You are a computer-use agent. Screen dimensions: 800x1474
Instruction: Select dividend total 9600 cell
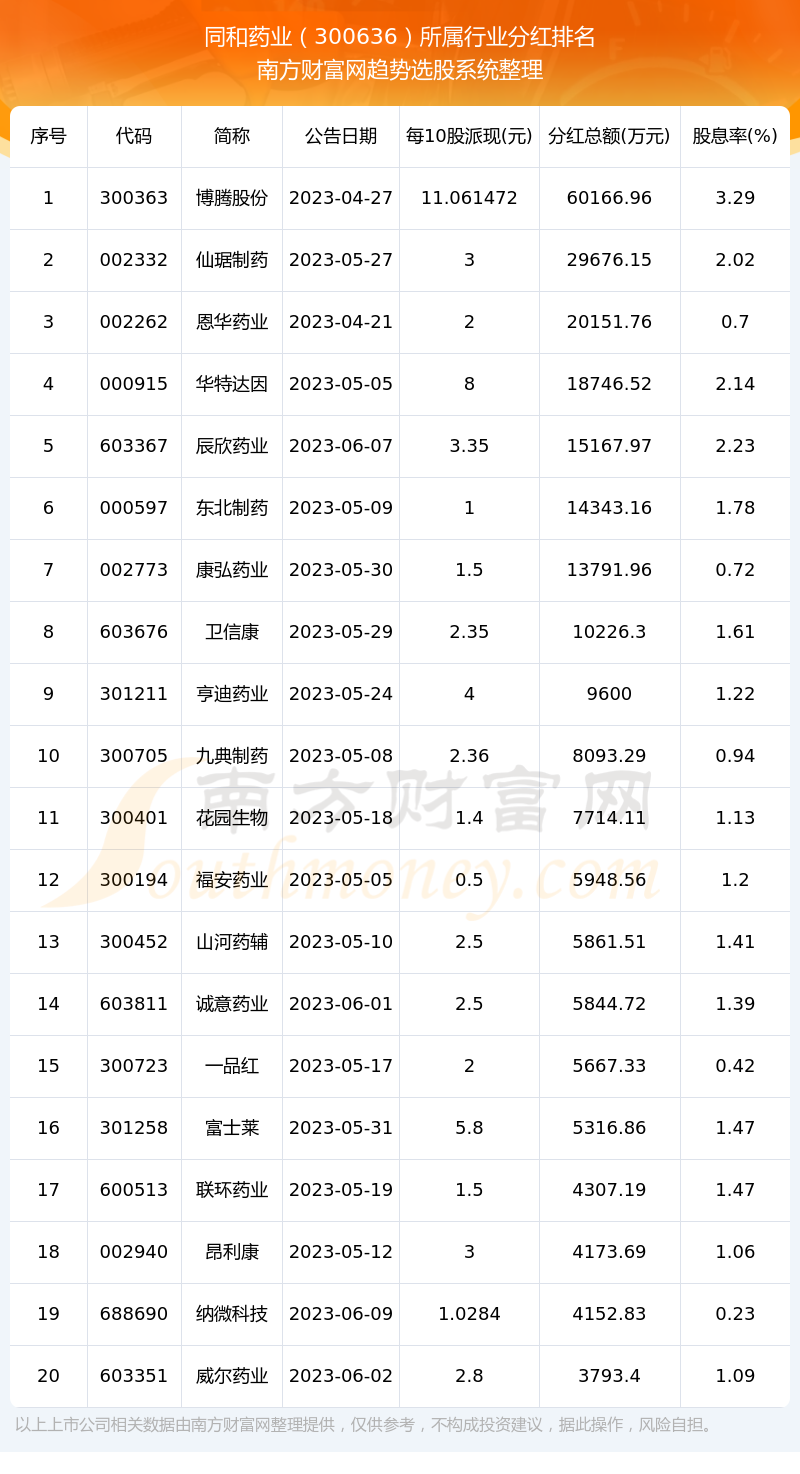pos(609,694)
